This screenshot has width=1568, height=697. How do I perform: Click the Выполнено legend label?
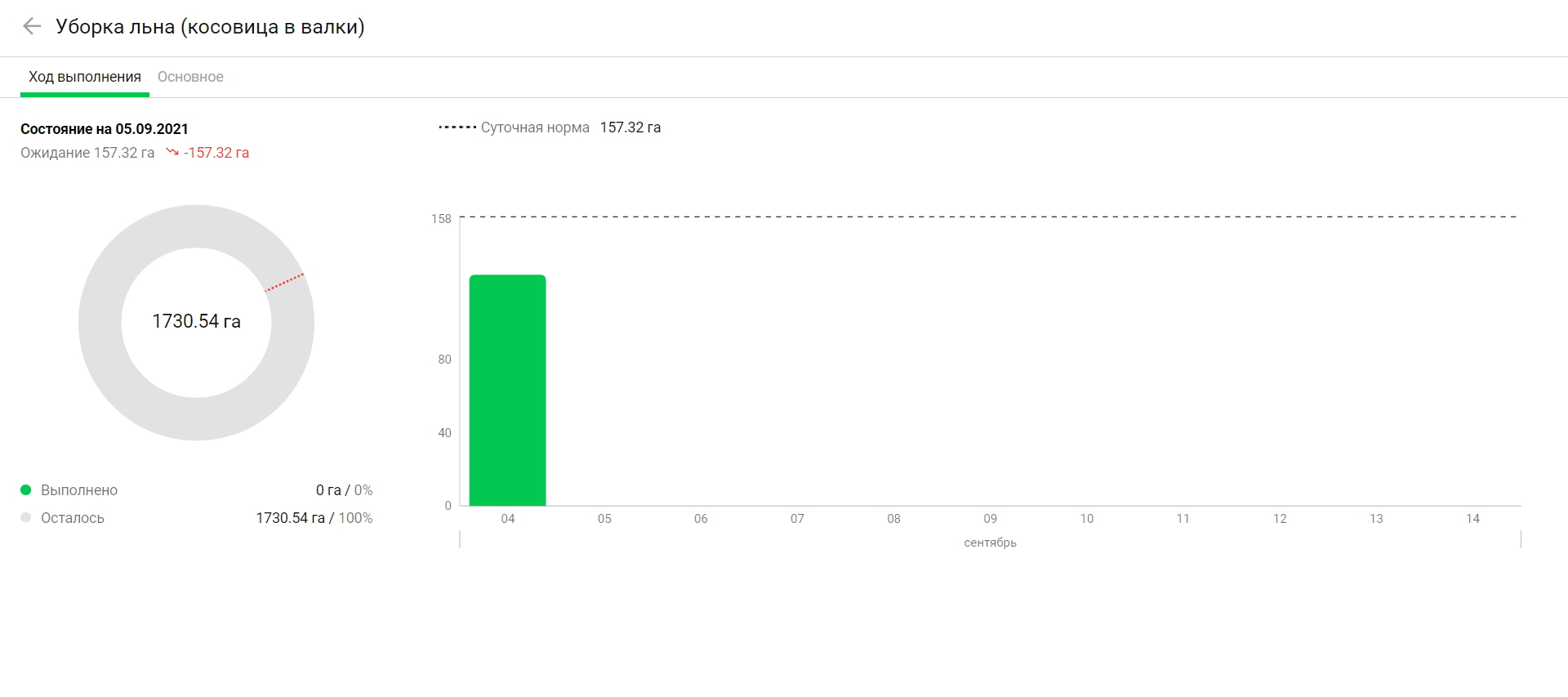(x=79, y=490)
